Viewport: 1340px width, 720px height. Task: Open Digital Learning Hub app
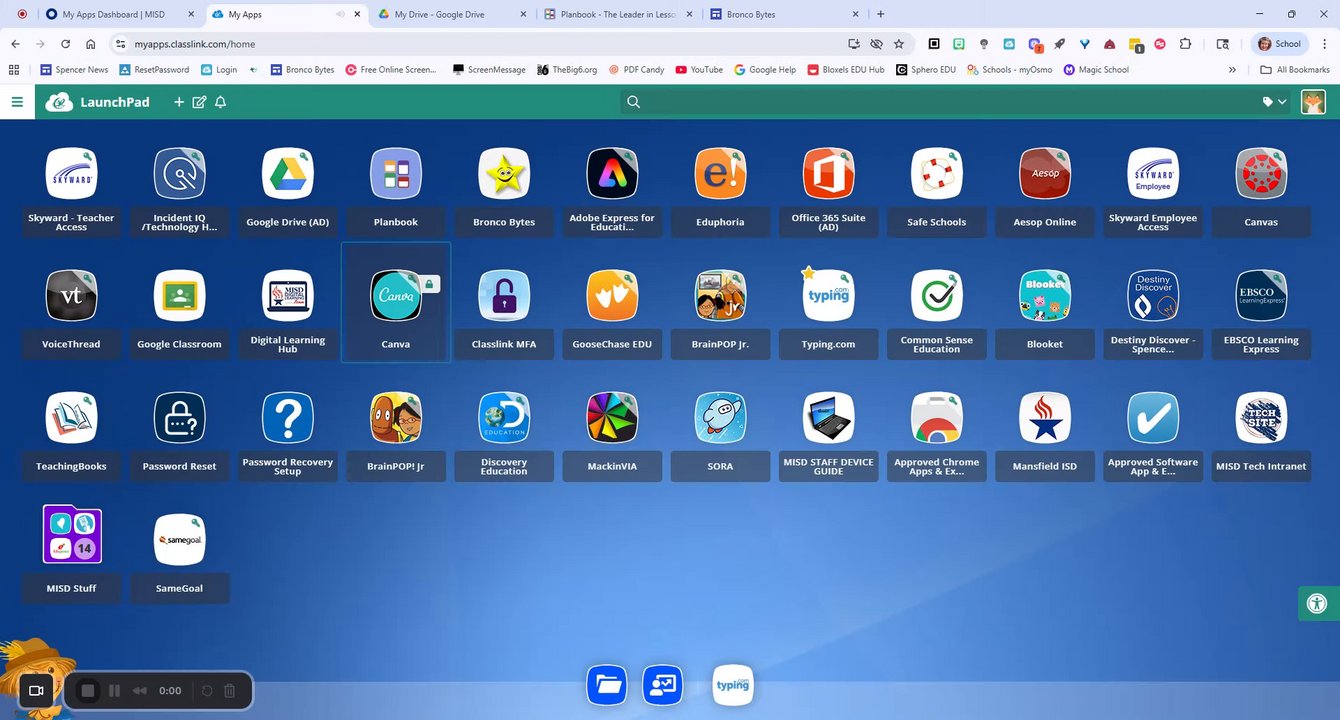[x=288, y=296]
